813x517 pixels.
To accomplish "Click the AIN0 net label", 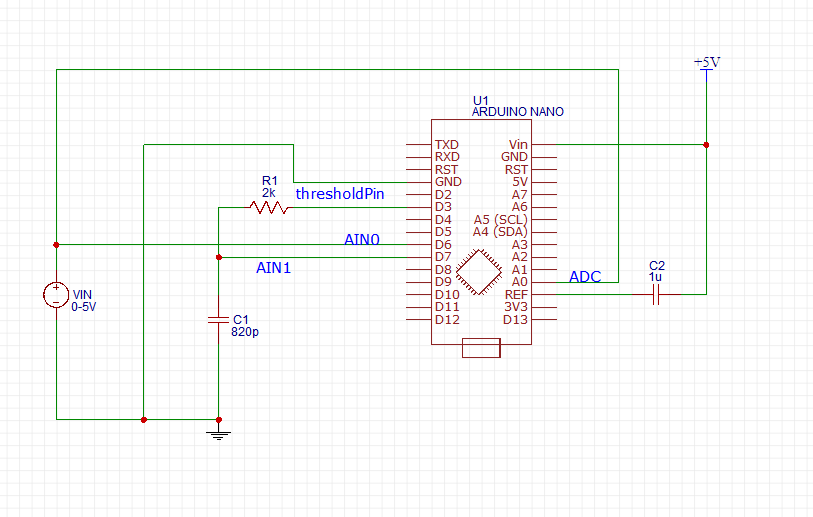I will [x=362, y=239].
